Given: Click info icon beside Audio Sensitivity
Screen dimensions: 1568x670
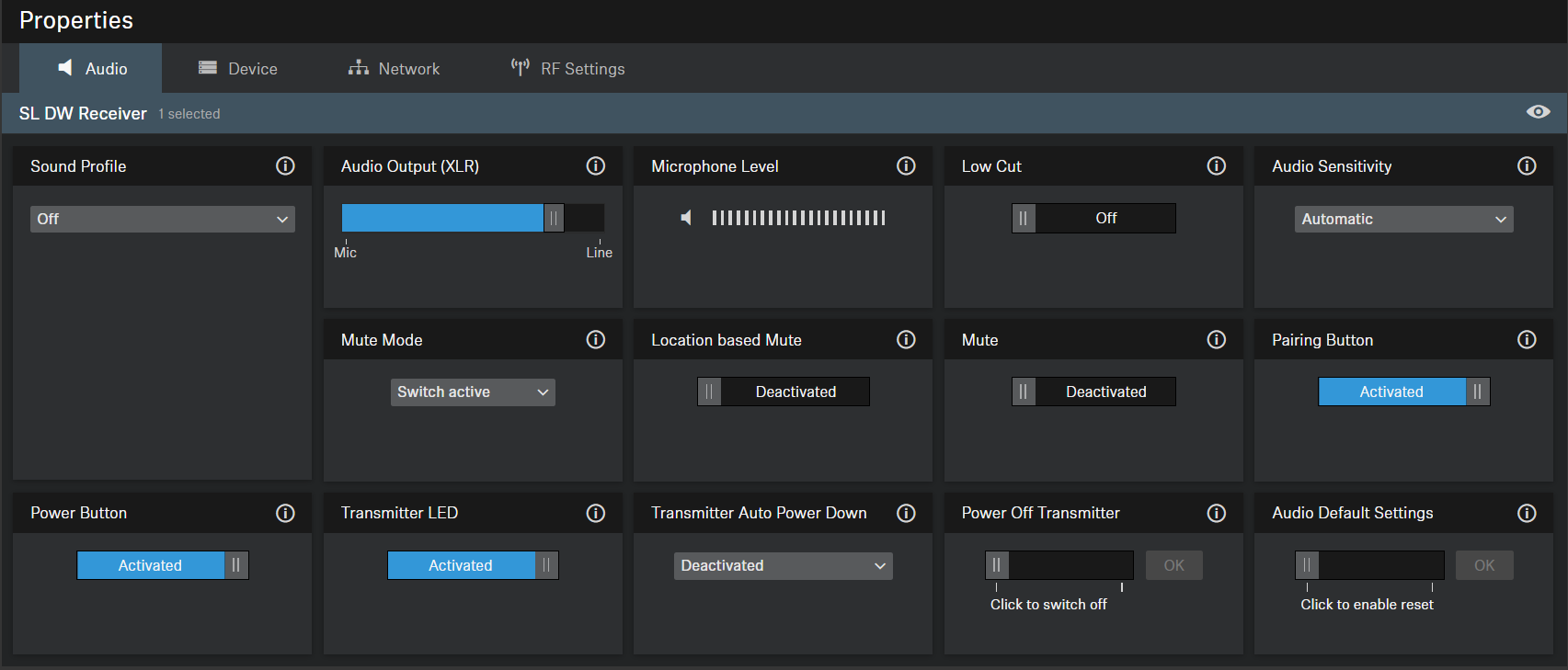Looking at the screenshot, I should click(1527, 165).
